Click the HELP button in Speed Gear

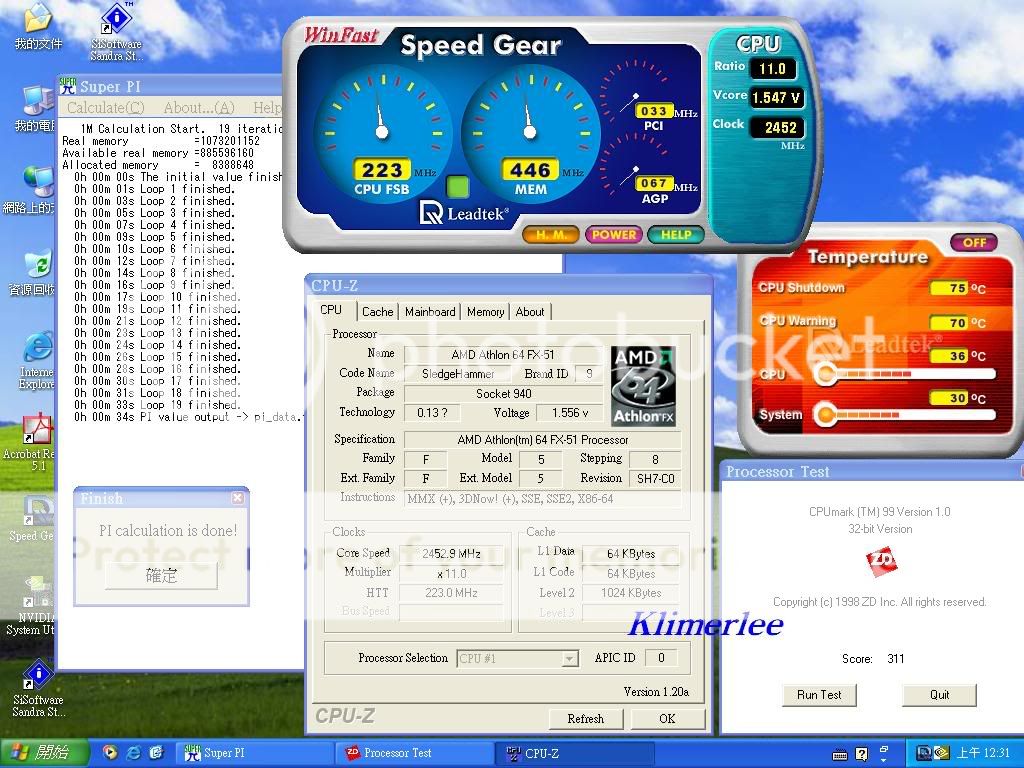(676, 234)
